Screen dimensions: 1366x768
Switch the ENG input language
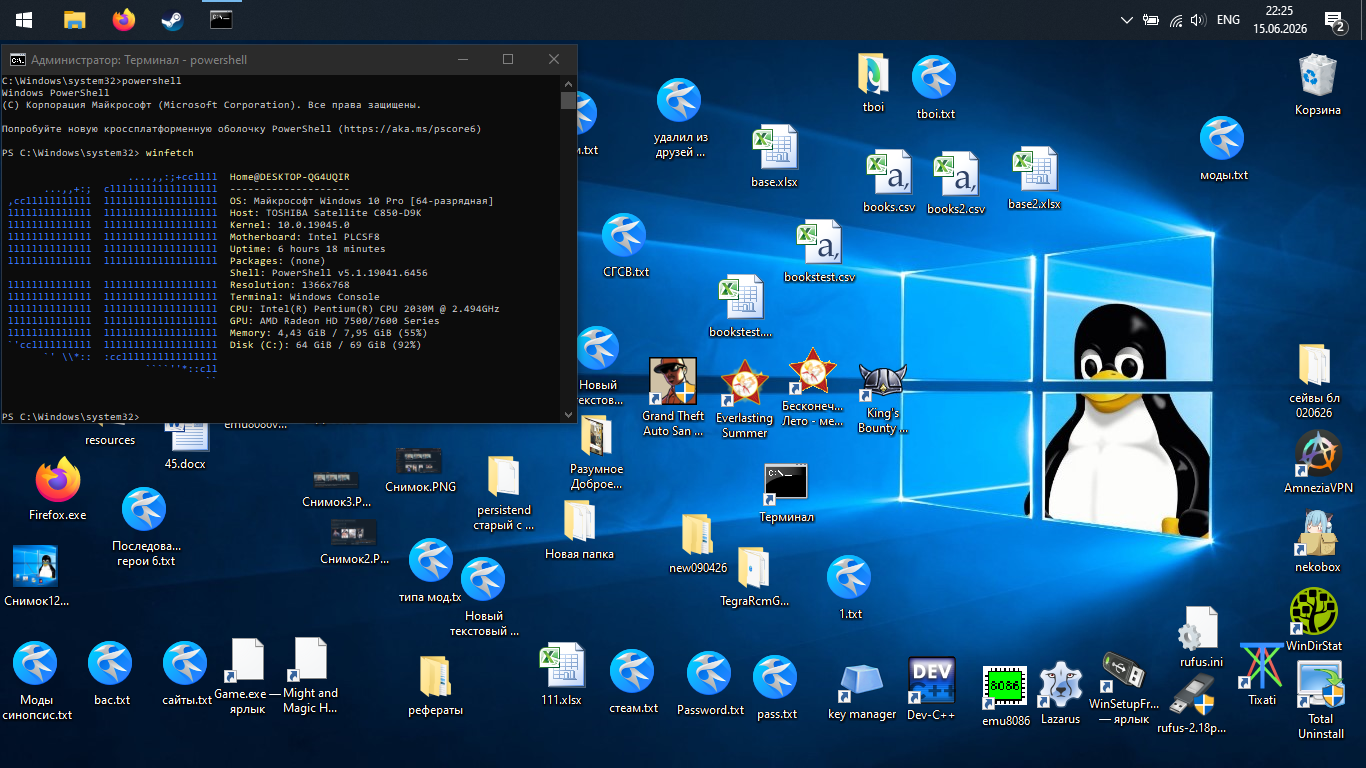click(x=1228, y=19)
